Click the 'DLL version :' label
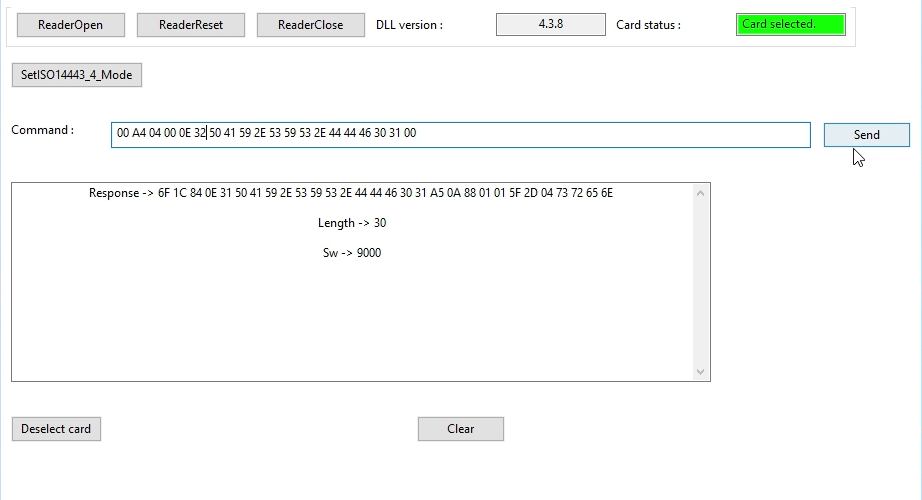This screenshot has height=500, width=922. (409, 25)
